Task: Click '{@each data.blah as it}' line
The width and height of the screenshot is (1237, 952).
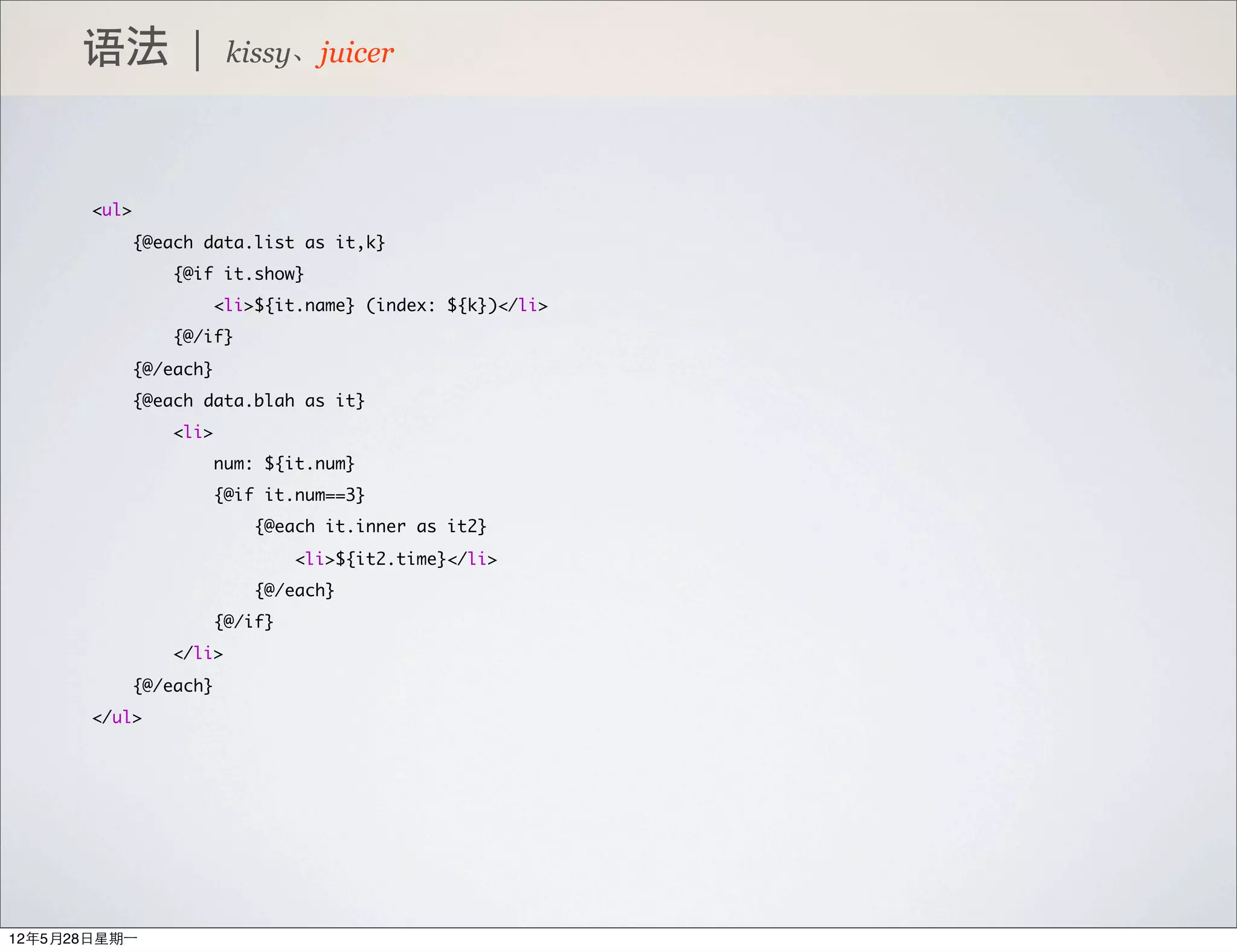Action: 249,400
